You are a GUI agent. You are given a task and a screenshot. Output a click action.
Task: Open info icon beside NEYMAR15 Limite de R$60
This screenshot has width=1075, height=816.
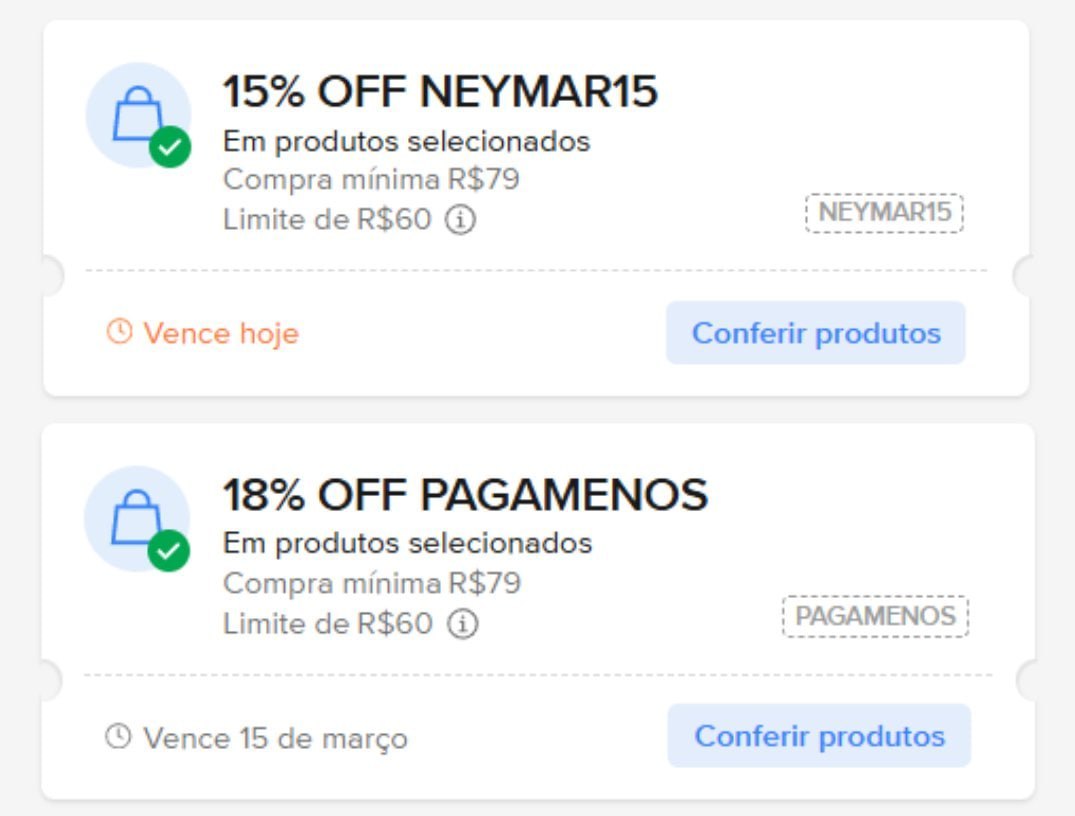(x=460, y=219)
